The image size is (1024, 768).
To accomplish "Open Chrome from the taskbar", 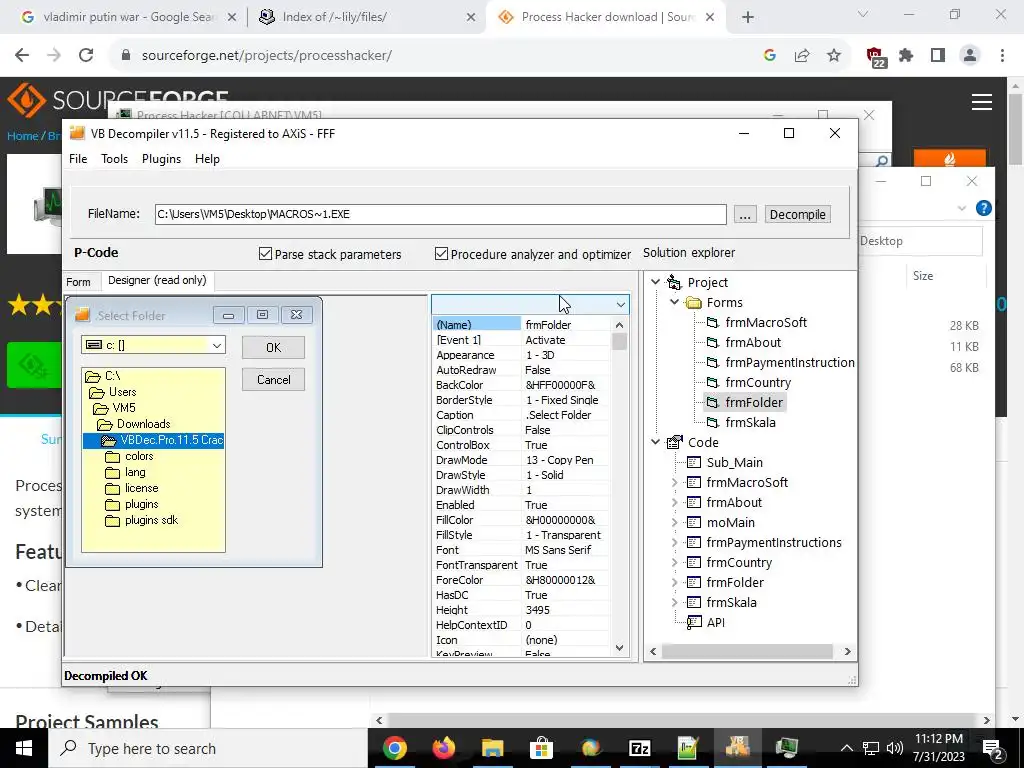I will pyautogui.click(x=394, y=748).
